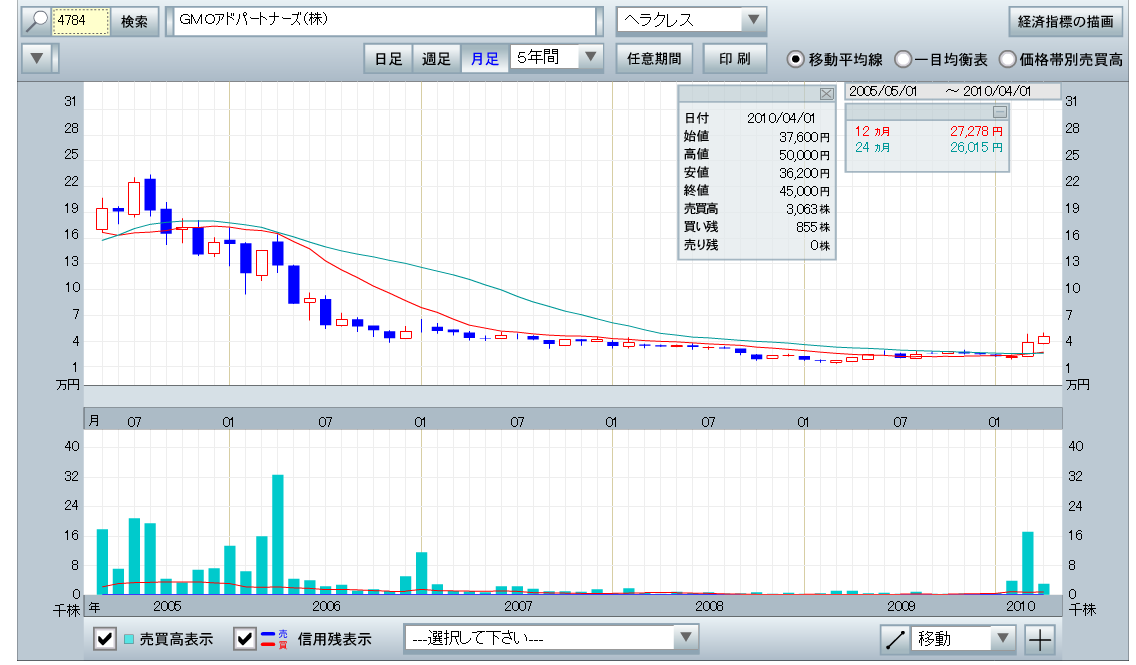Click the magnifying glass search icon
1136x665 pixels.
36,21
